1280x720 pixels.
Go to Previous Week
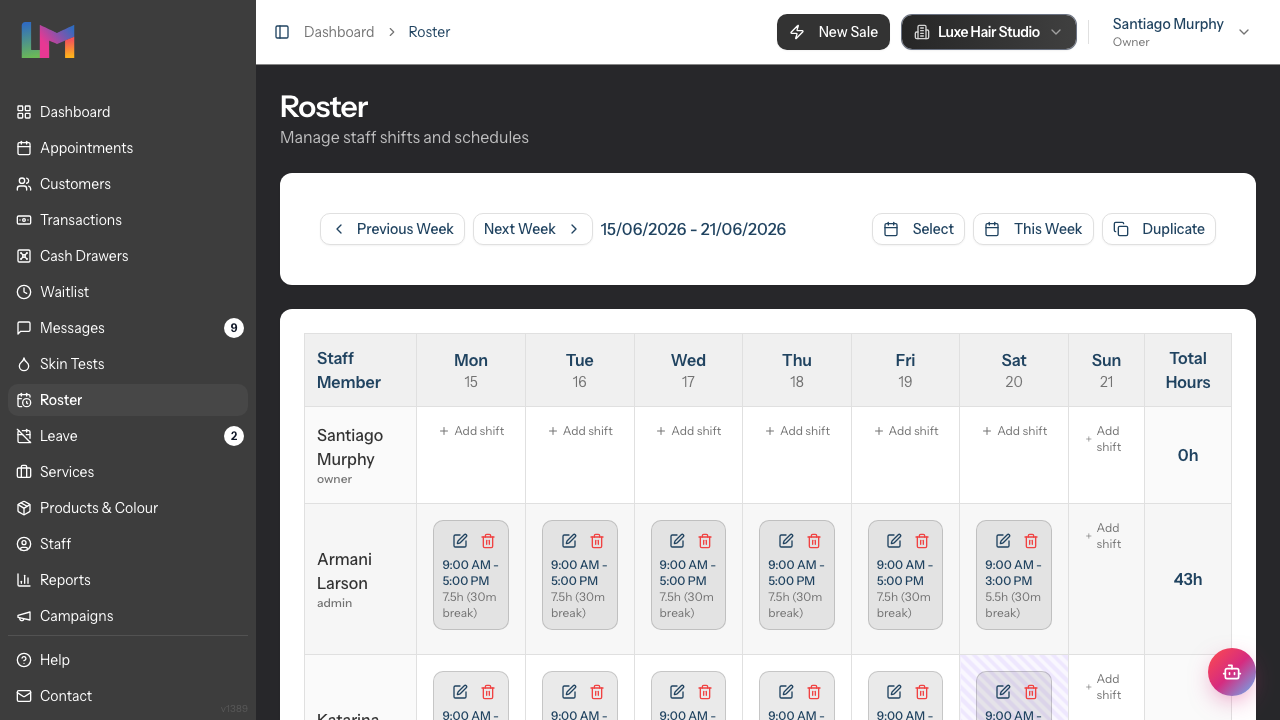392,229
